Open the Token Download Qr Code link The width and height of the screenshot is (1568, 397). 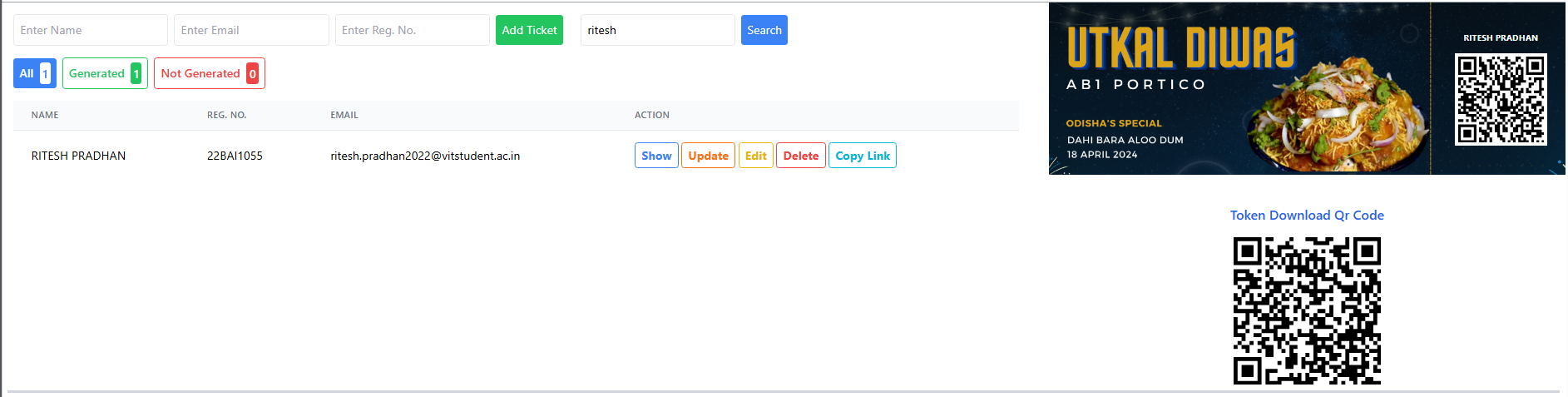coord(1307,215)
